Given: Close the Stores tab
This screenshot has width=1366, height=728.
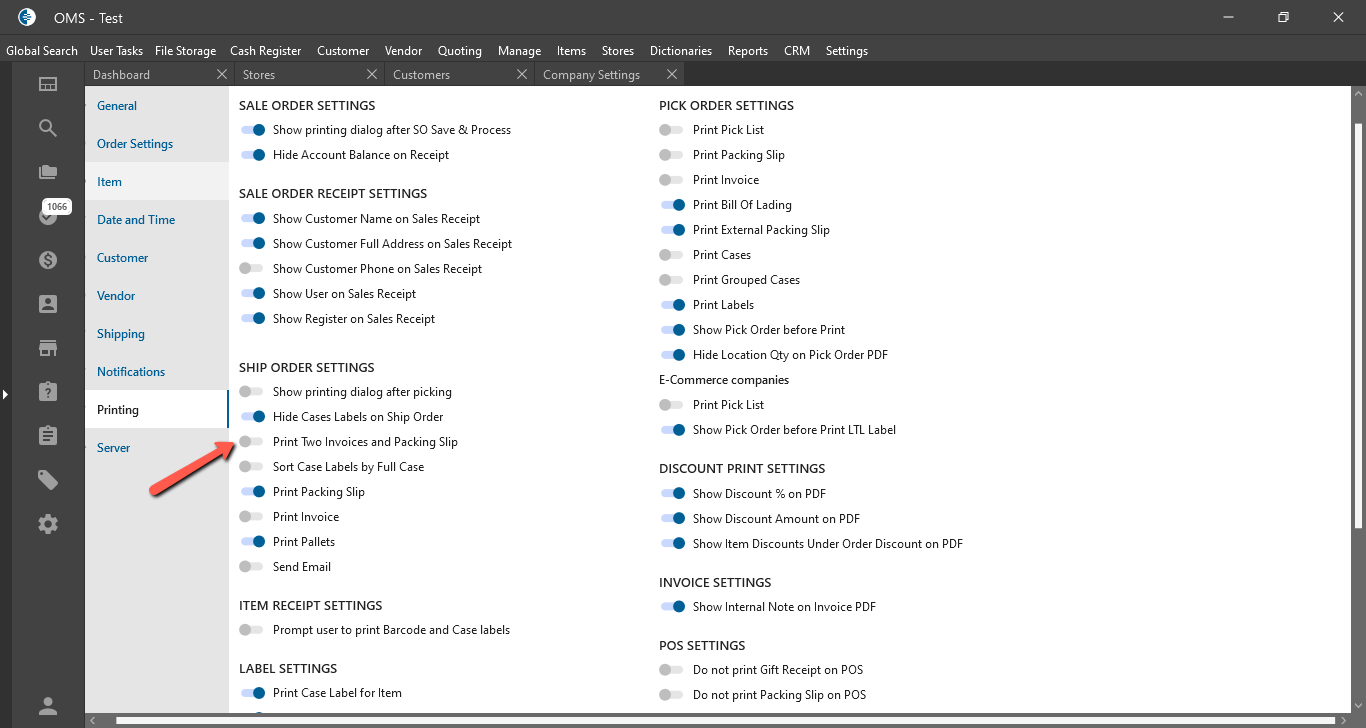Looking at the screenshot, I should pyautogui.click(x=372, y=74).
